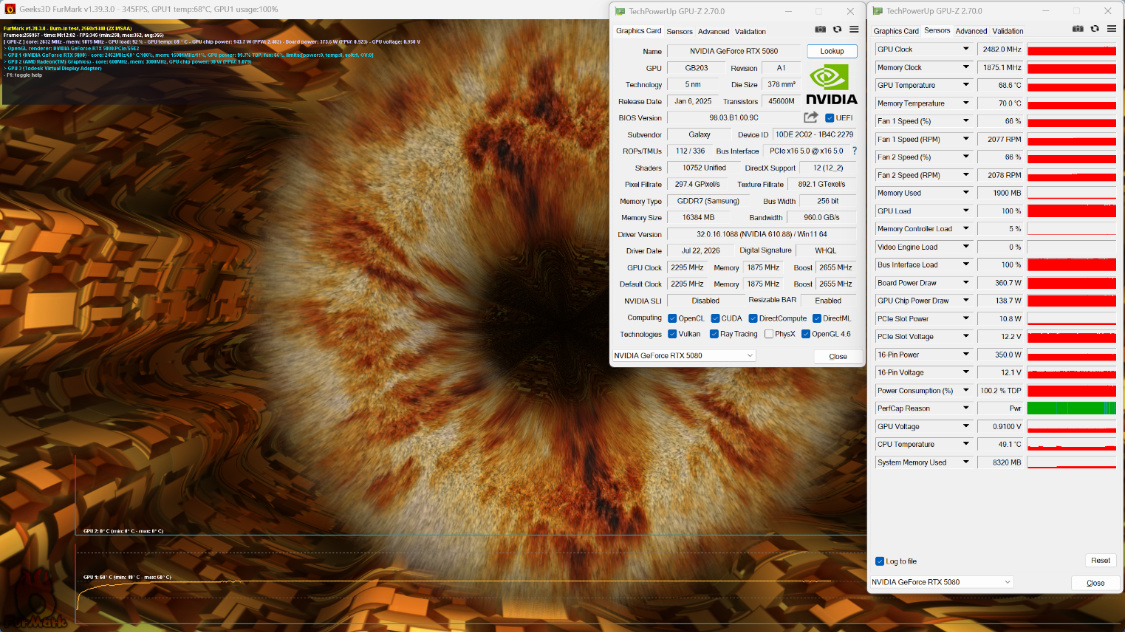Click the camera icon in Sensors window

(1078, 29)
